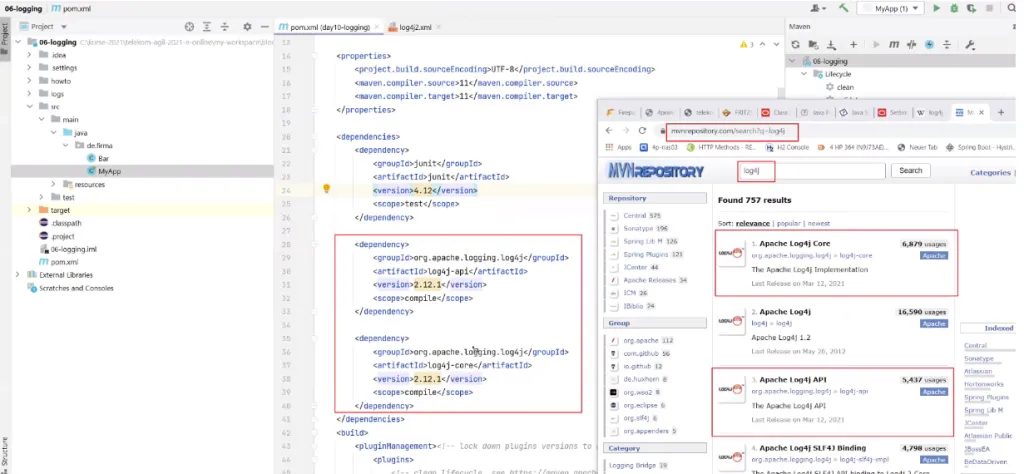Expand the target folder
This screenshot has height=474, width=1024.
point(29,210)
